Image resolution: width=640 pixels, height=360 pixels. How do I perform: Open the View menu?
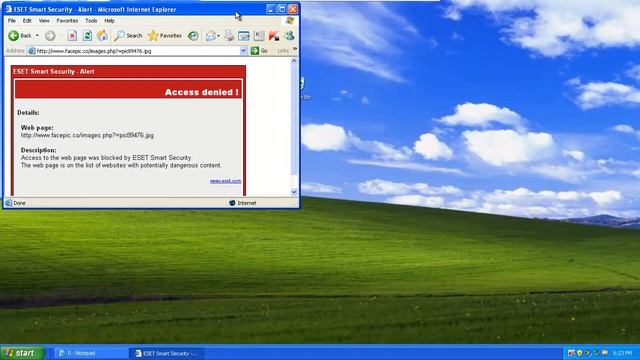click(44, 20)
